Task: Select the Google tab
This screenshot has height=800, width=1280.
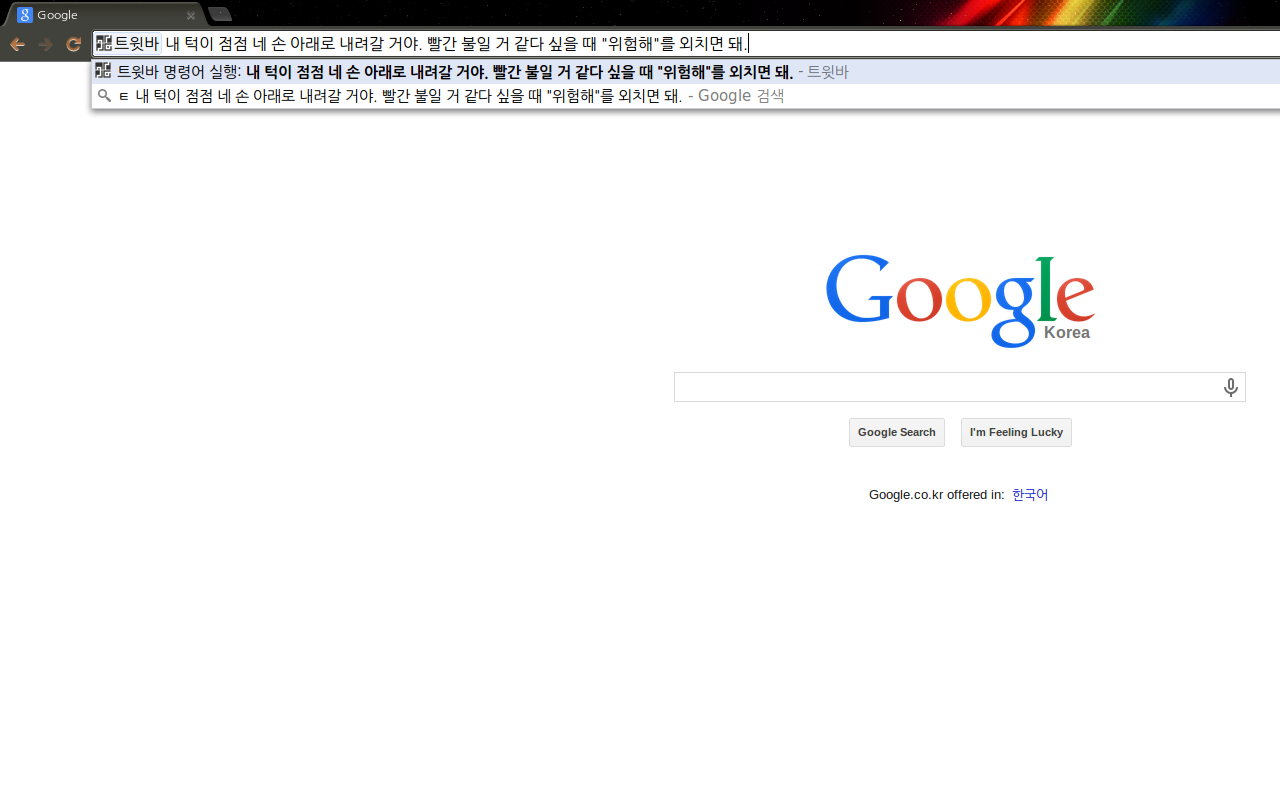Action: pyautogui.click(x=106, y=15)
